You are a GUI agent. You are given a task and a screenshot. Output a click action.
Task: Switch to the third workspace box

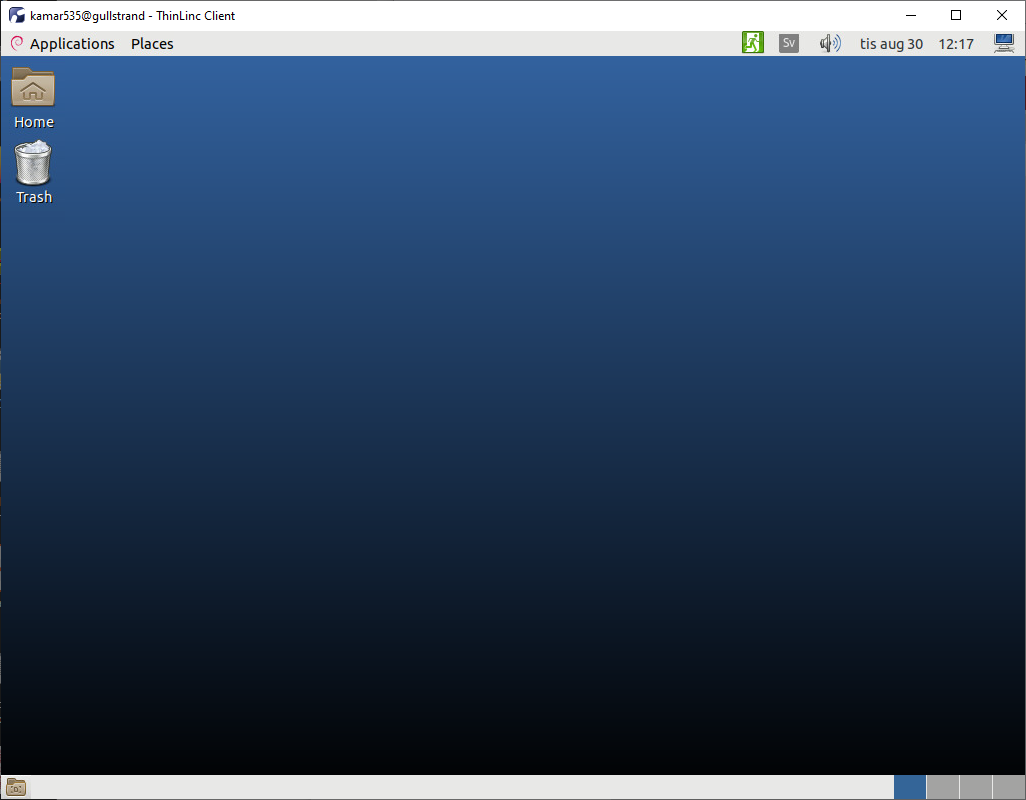pos(976,788)
